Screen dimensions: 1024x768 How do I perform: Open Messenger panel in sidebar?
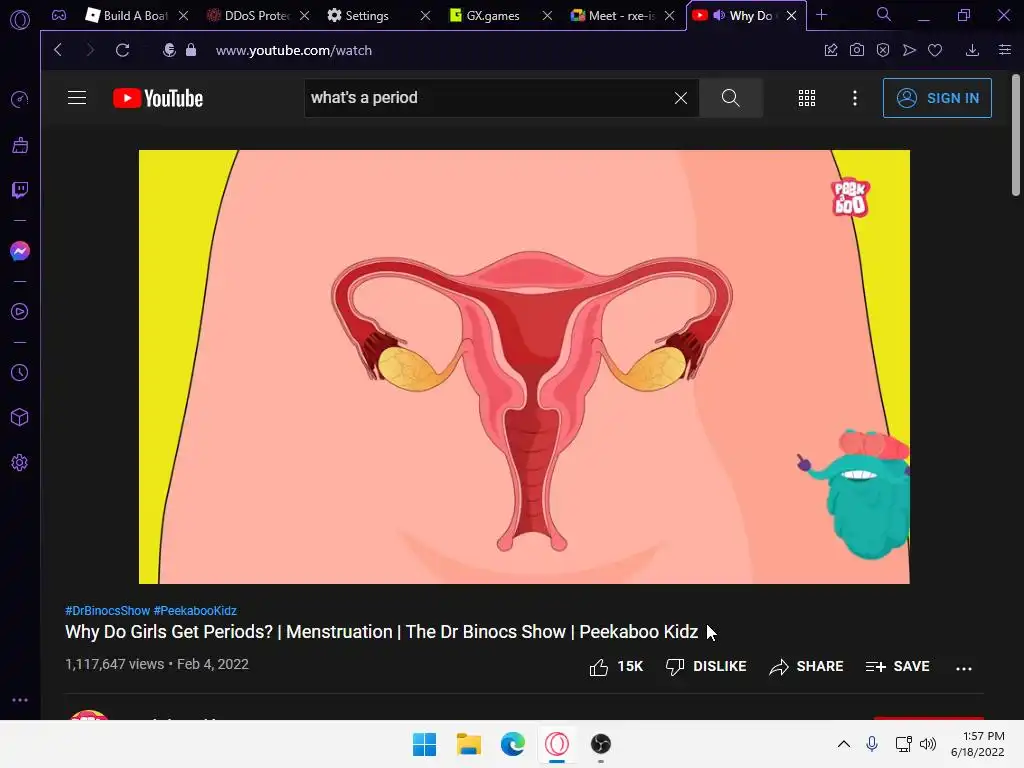point(20,251)
